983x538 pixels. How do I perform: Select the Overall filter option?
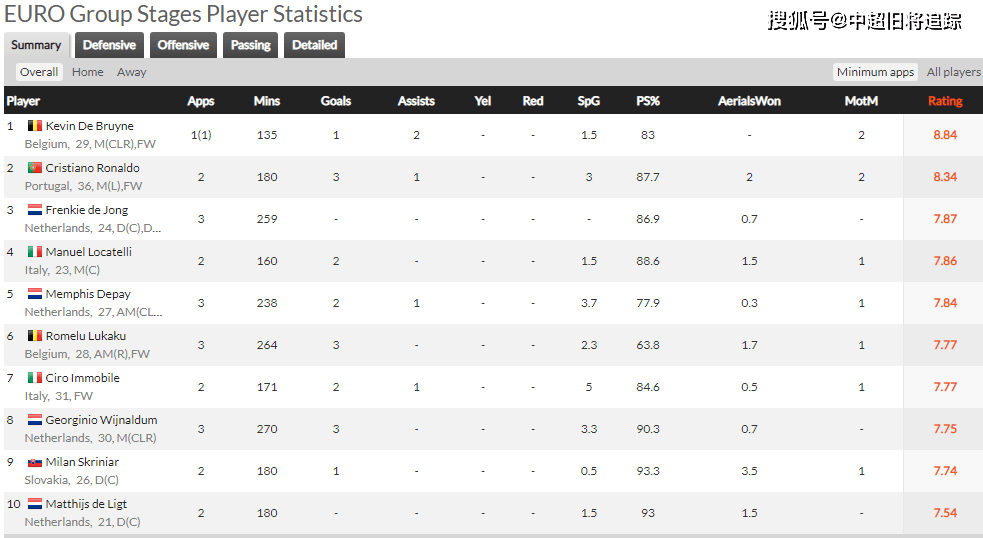[39, 72]
